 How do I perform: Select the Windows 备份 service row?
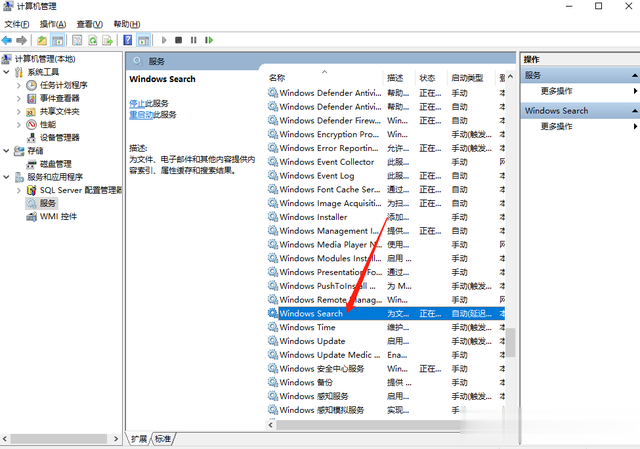(386, 382)
